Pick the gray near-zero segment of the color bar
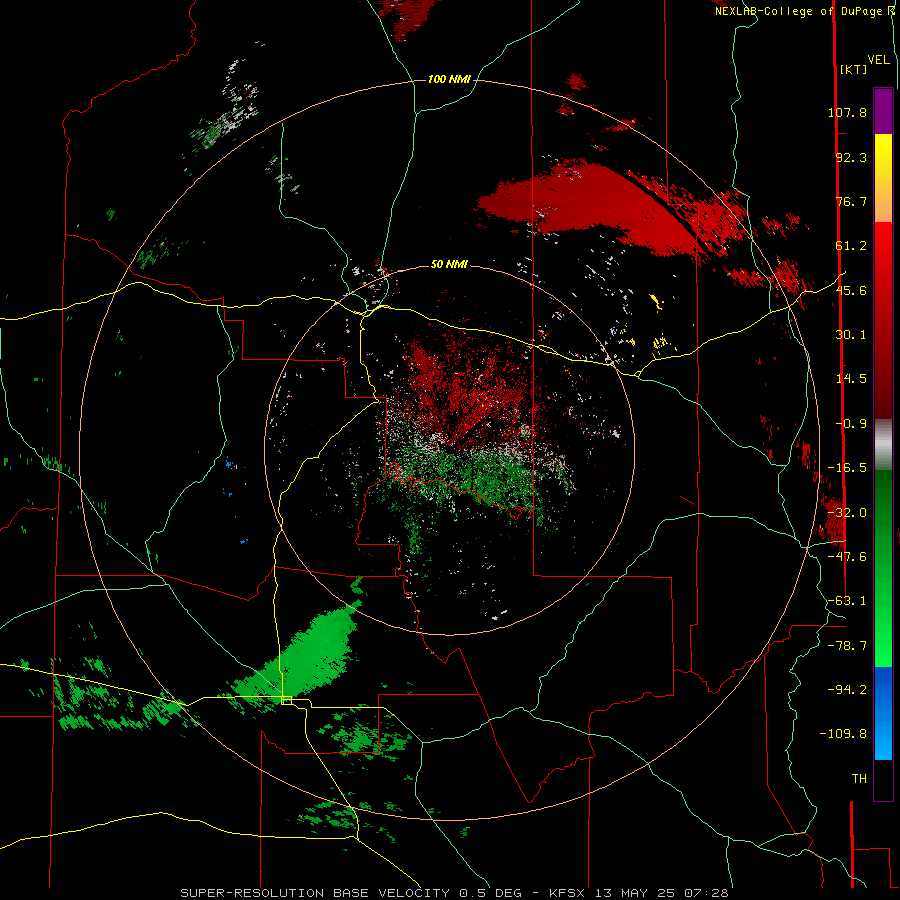Viewport: 900px width, 900px height. click(x=883, y=445)
